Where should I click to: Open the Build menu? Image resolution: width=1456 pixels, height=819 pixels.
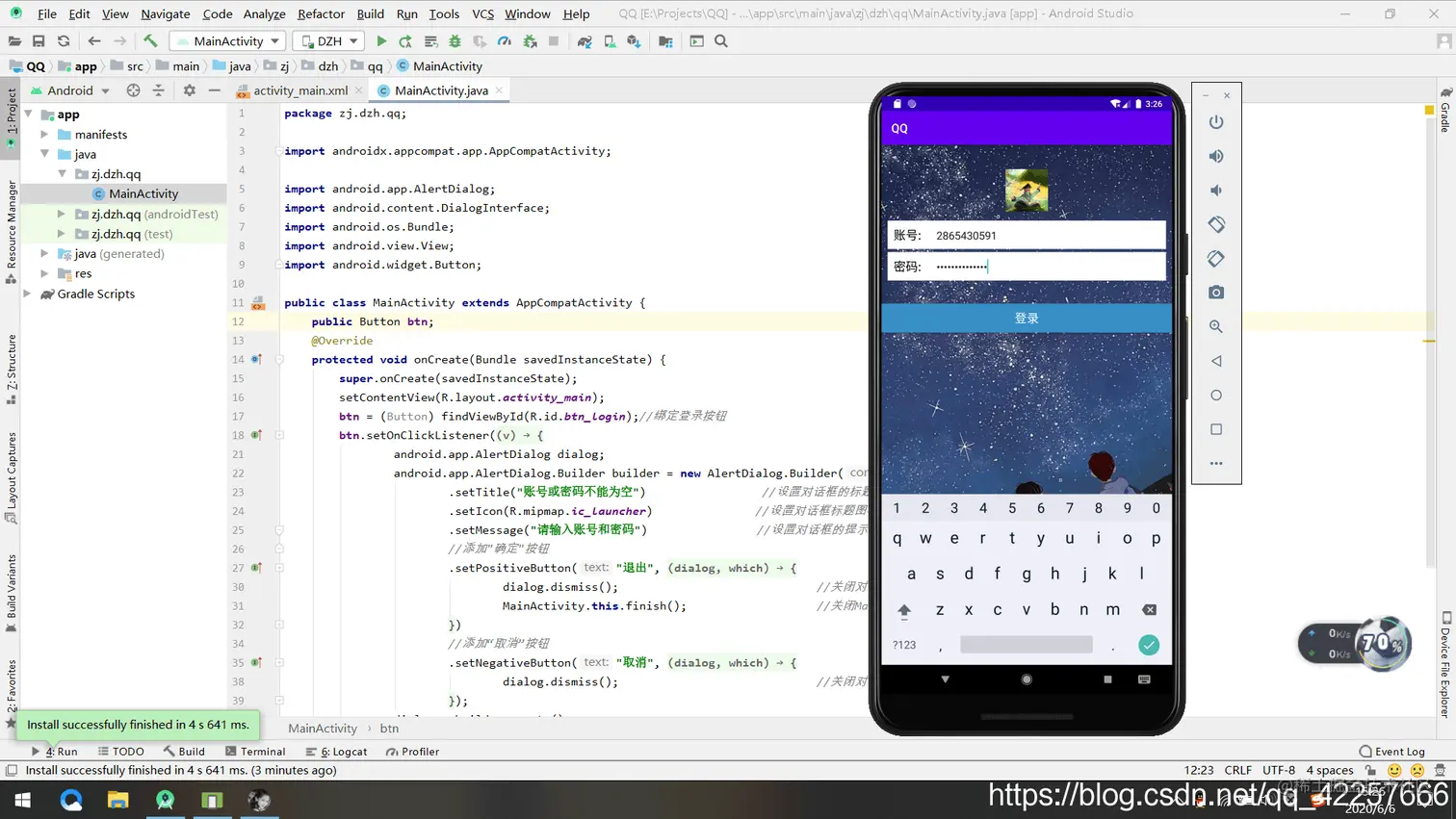(370, 13)
